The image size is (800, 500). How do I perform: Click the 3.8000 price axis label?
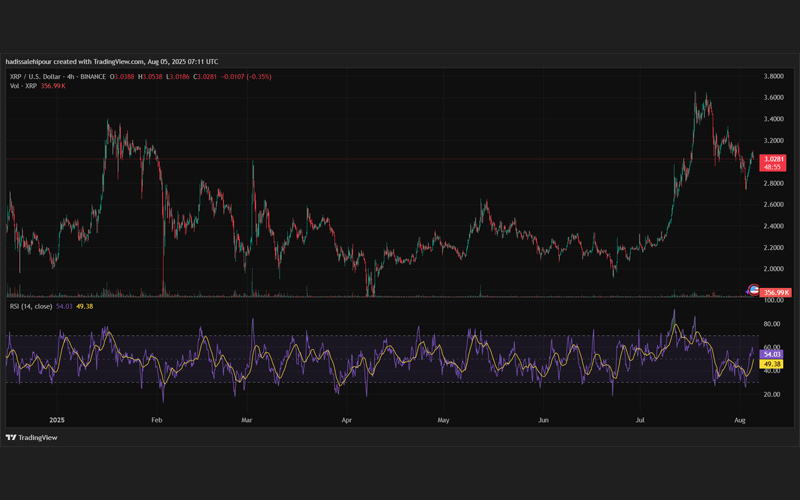coord(773,76)
